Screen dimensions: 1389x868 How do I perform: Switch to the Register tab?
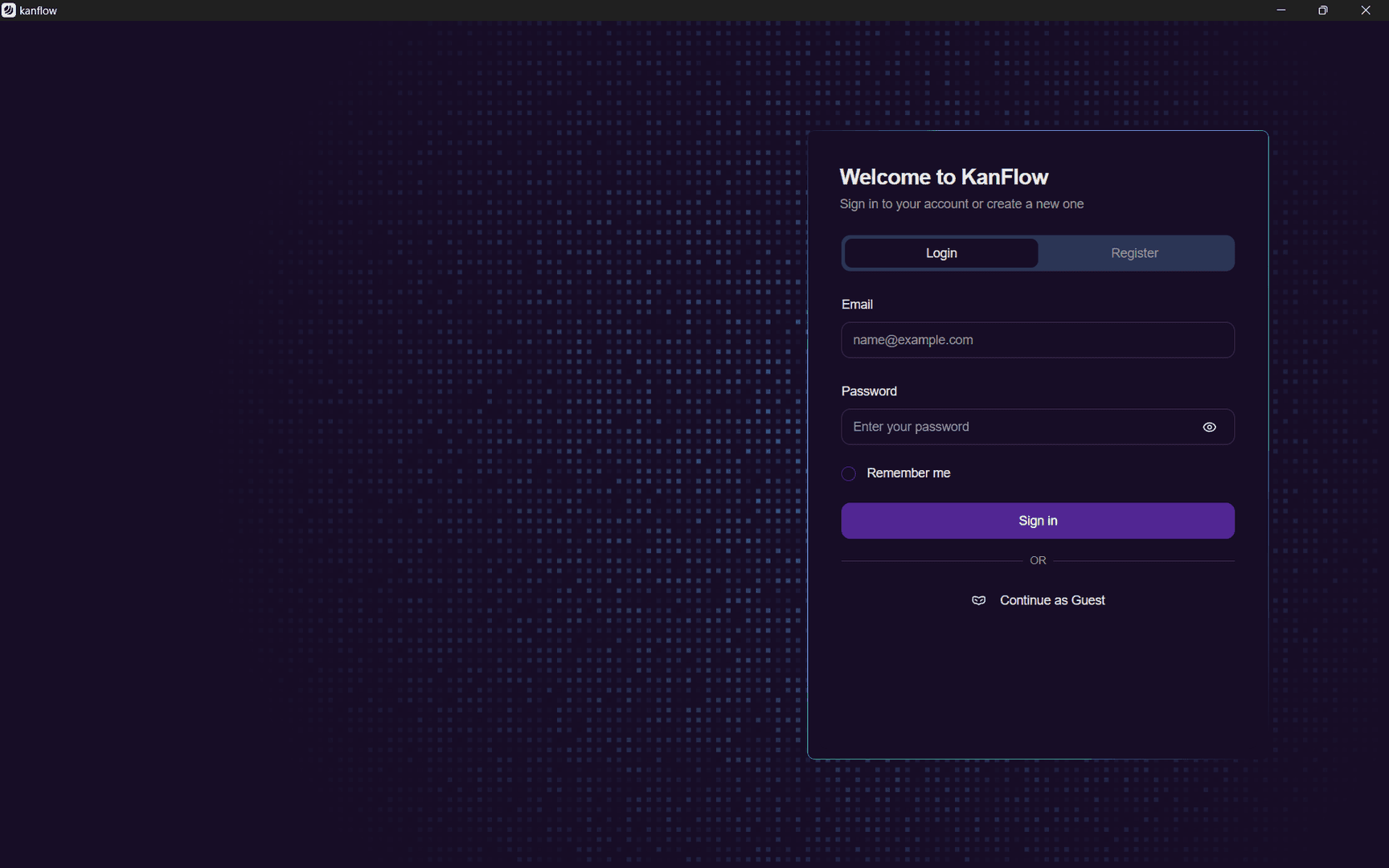1135,252
